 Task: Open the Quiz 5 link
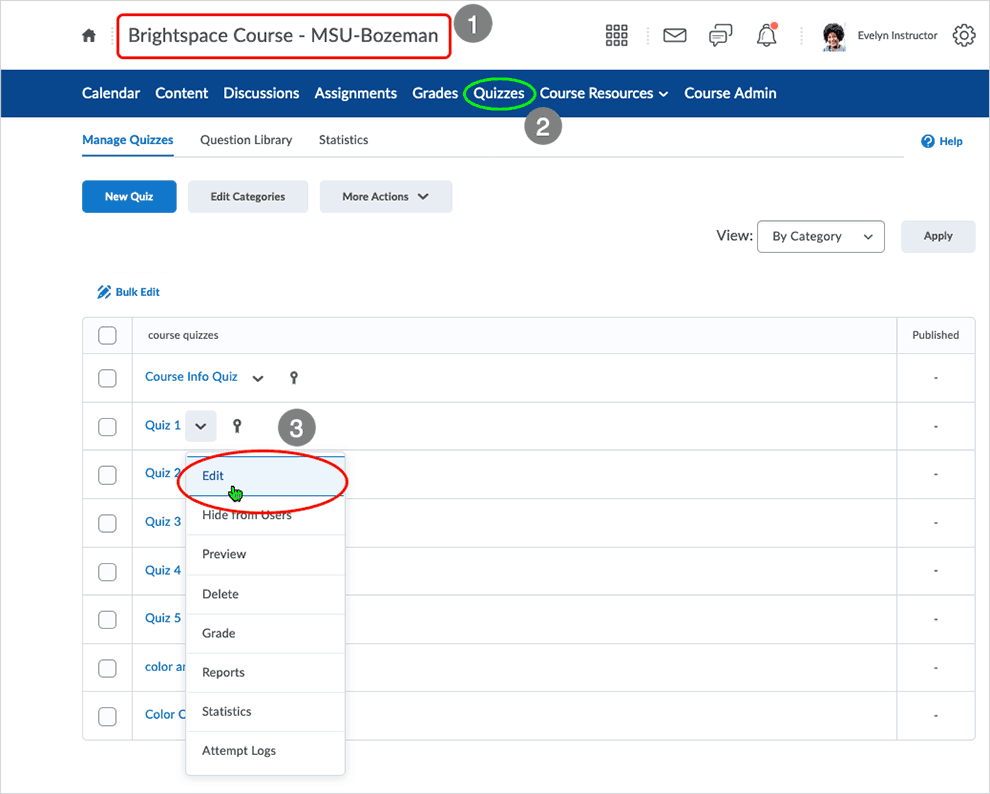[163, 619]
